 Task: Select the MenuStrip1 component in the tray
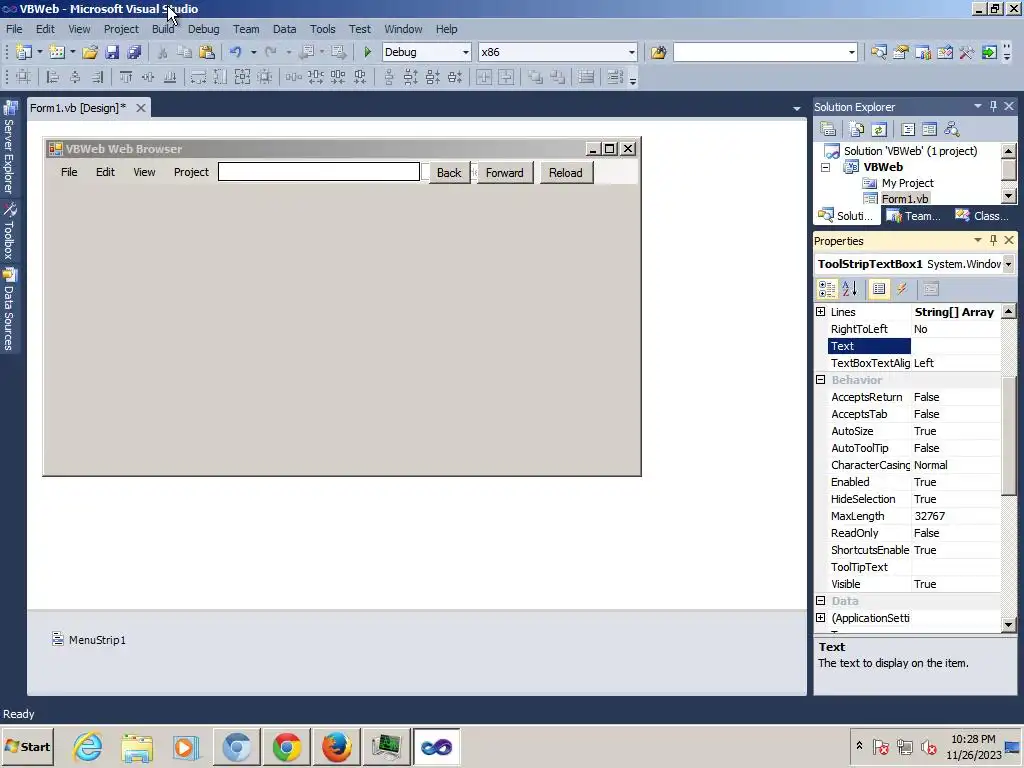[89, 639]
